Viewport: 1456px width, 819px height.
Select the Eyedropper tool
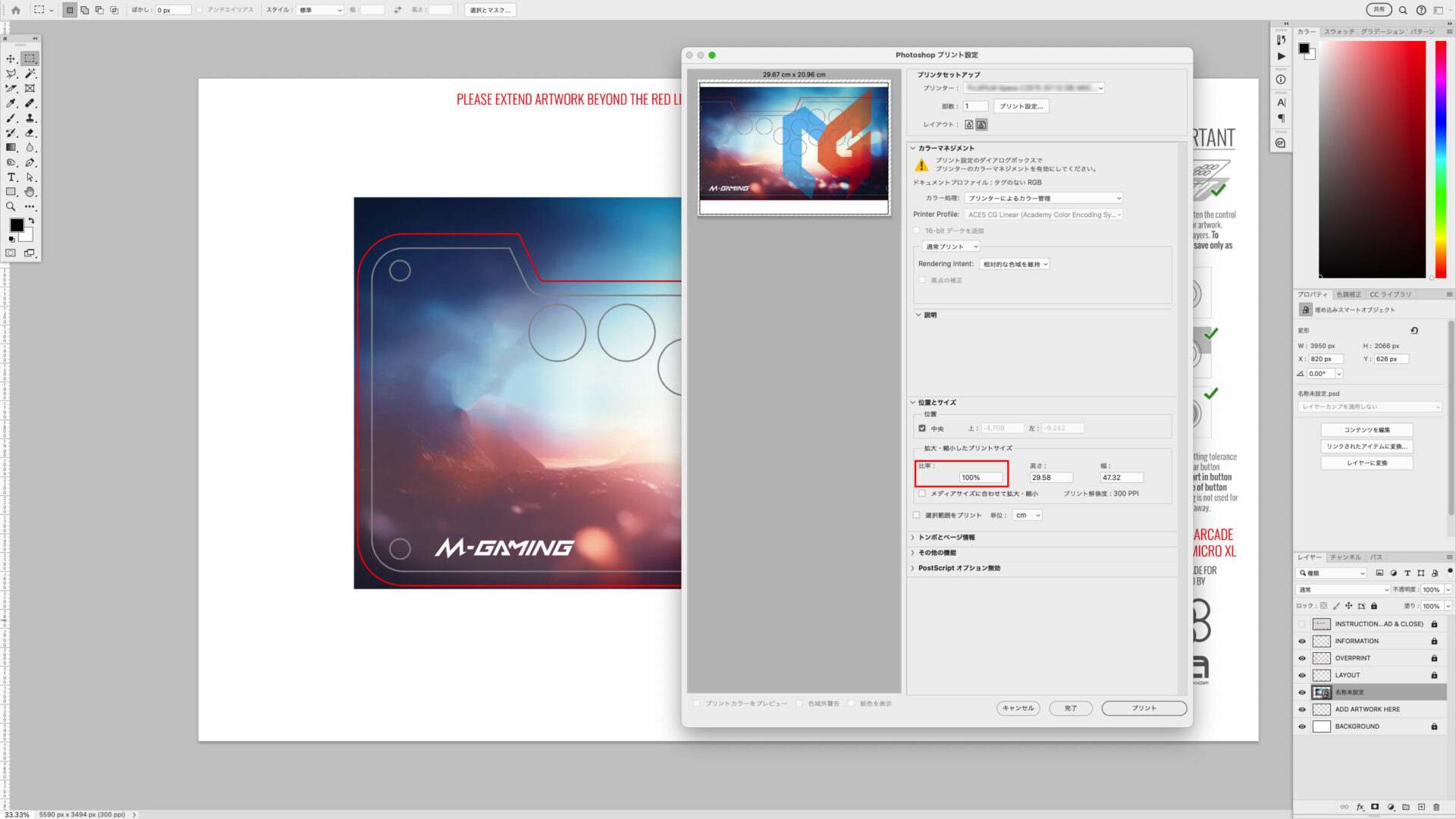(x=11, y=103)
